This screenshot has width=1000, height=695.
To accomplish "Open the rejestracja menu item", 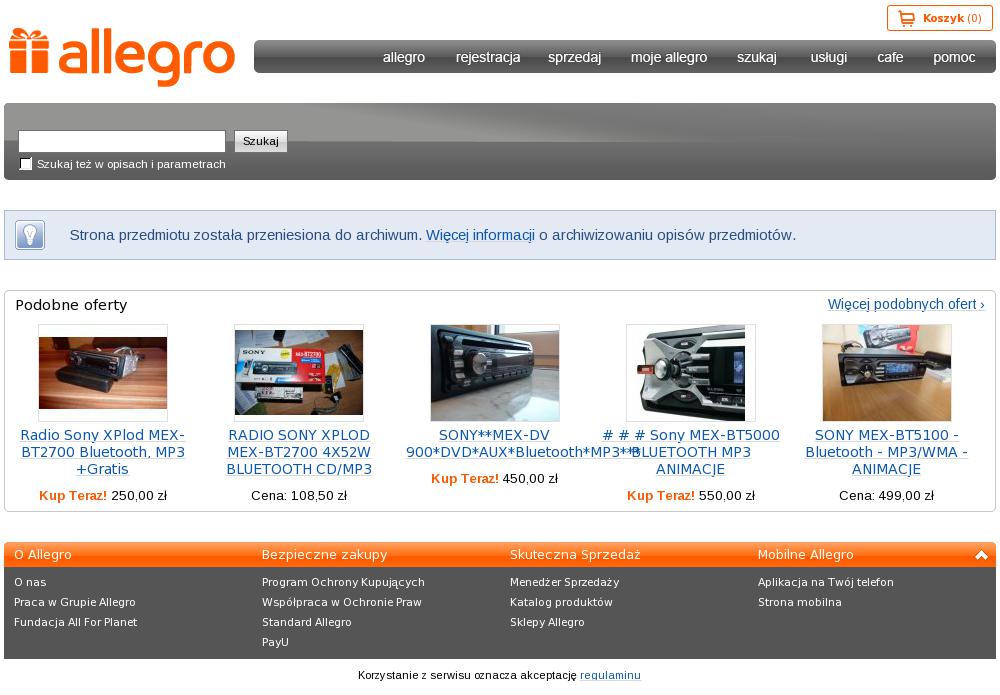I will 488,57.
